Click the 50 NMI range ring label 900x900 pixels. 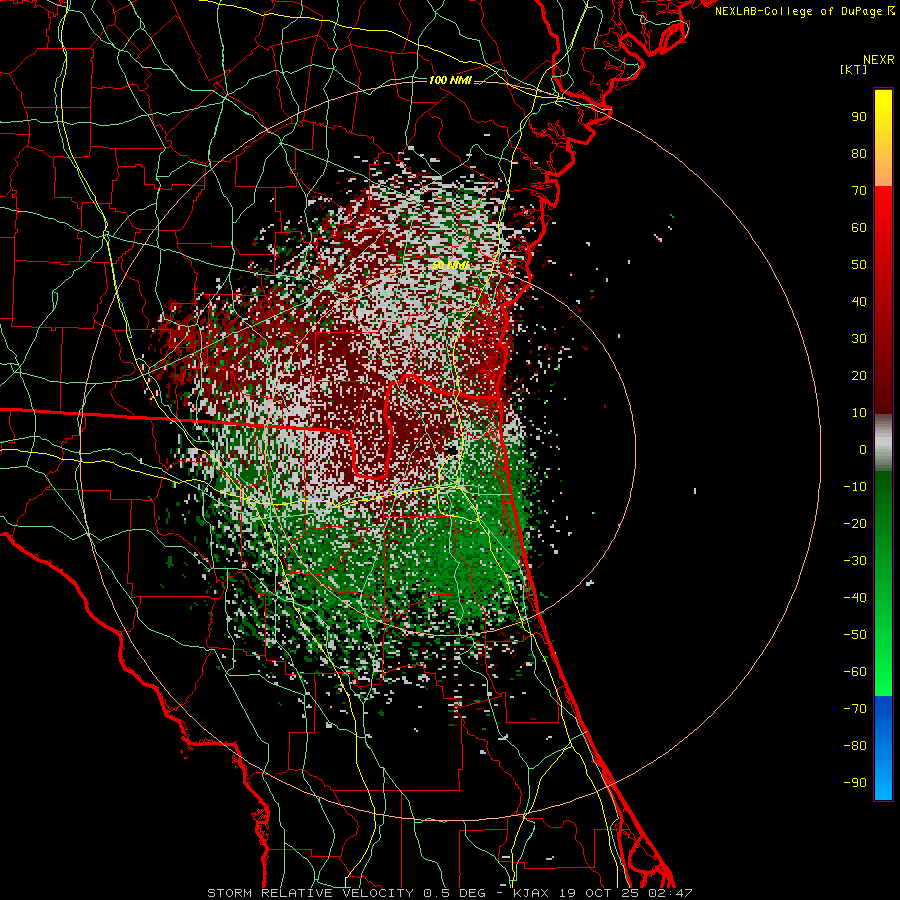click(x=450, y=265)
